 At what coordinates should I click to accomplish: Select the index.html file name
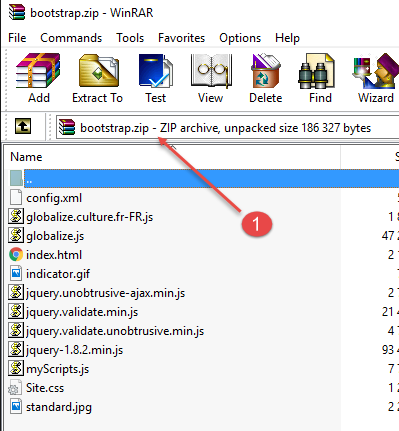54,255
